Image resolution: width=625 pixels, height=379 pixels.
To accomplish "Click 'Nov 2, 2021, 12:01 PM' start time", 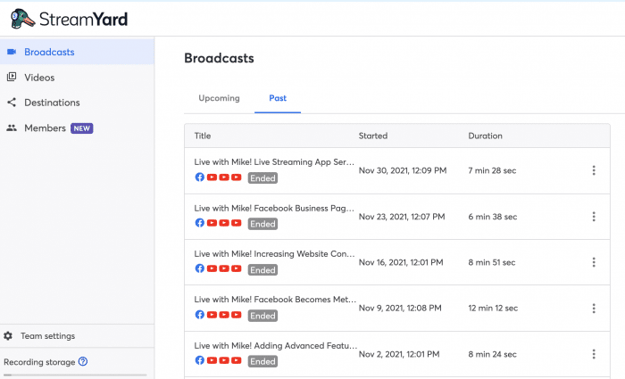I will pos(399,354).
